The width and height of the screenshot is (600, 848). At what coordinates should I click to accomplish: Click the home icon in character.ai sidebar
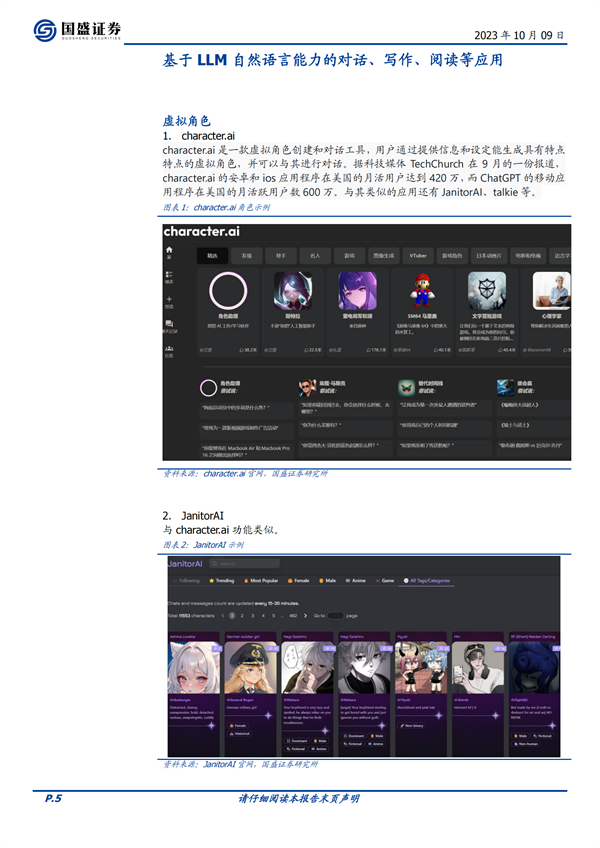tap(169, 250)
